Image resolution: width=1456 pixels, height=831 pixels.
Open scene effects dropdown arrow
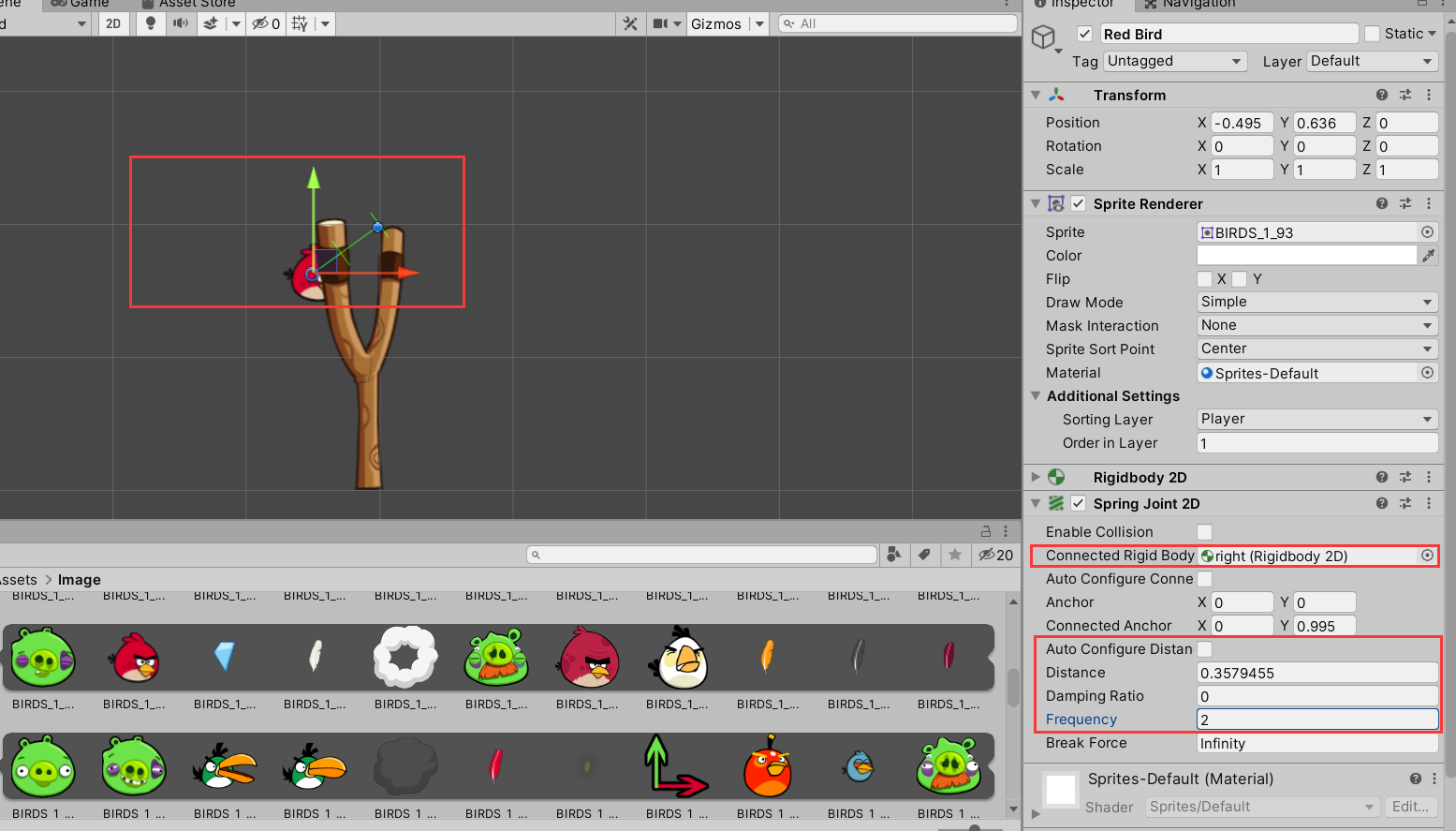pos(235,23)
